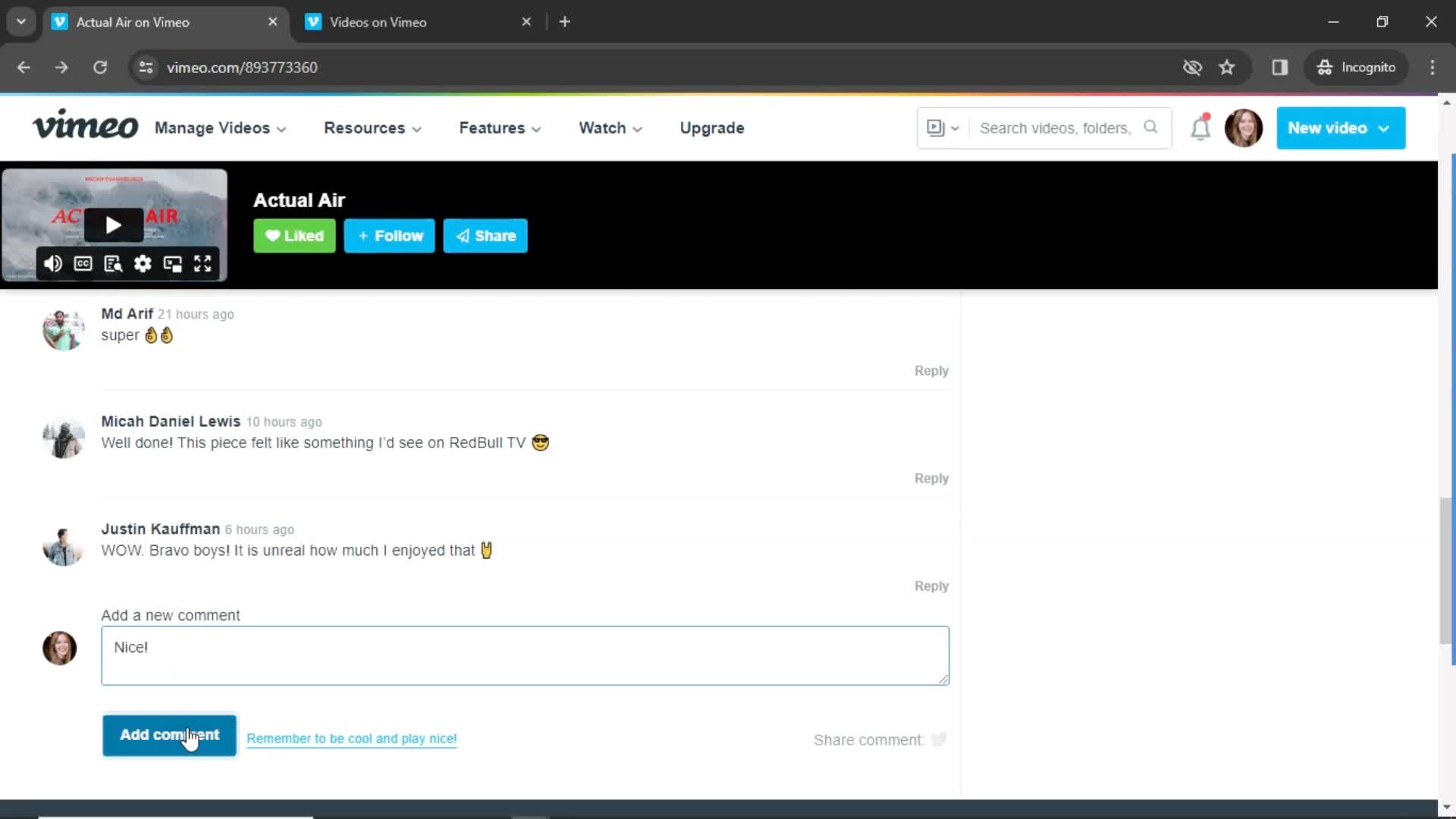
Task: Expand the Resources menu dropdown
Action: tap(372, 128)
